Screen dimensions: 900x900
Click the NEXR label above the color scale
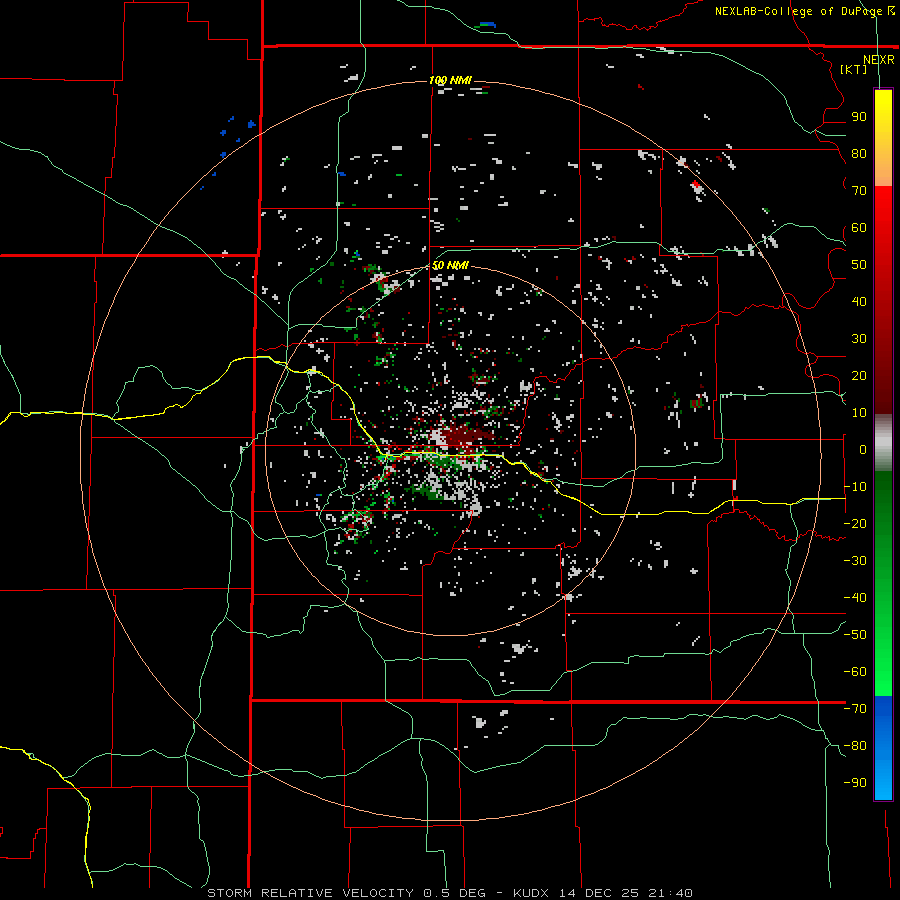[878, 60]
